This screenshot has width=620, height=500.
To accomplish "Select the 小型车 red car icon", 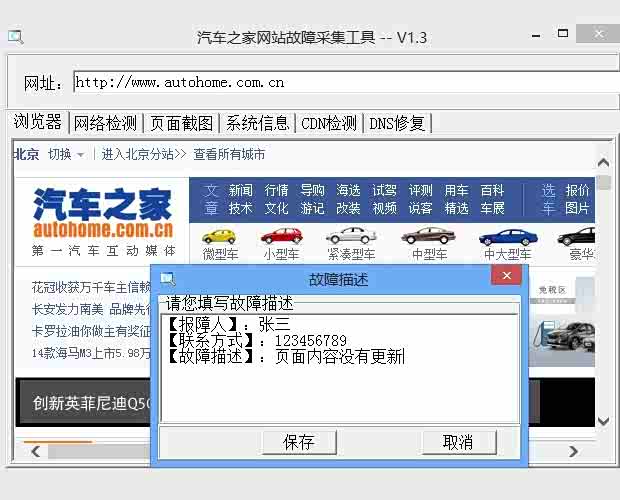I will (x=282, y=236).
